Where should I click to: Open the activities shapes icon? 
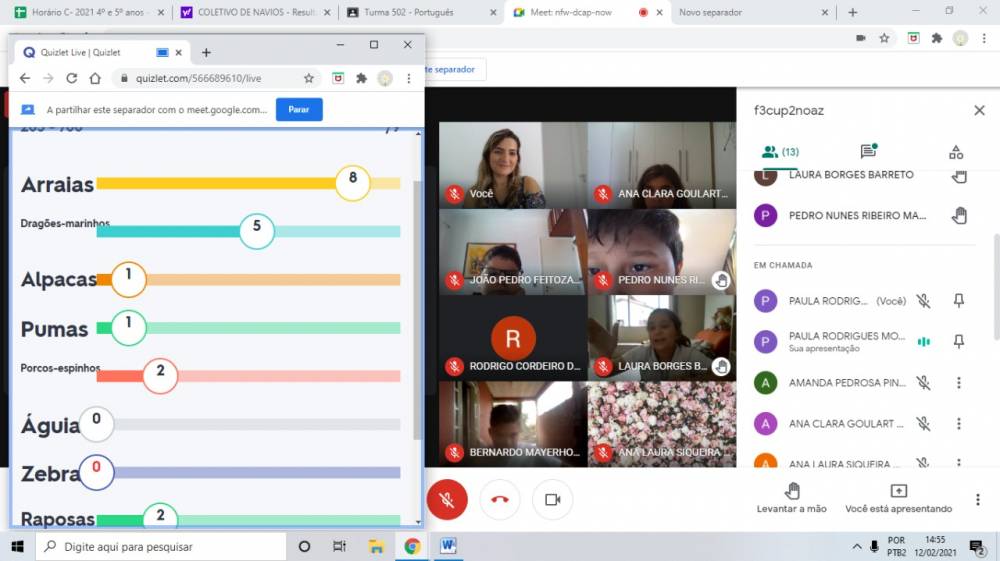pos(956,152)
